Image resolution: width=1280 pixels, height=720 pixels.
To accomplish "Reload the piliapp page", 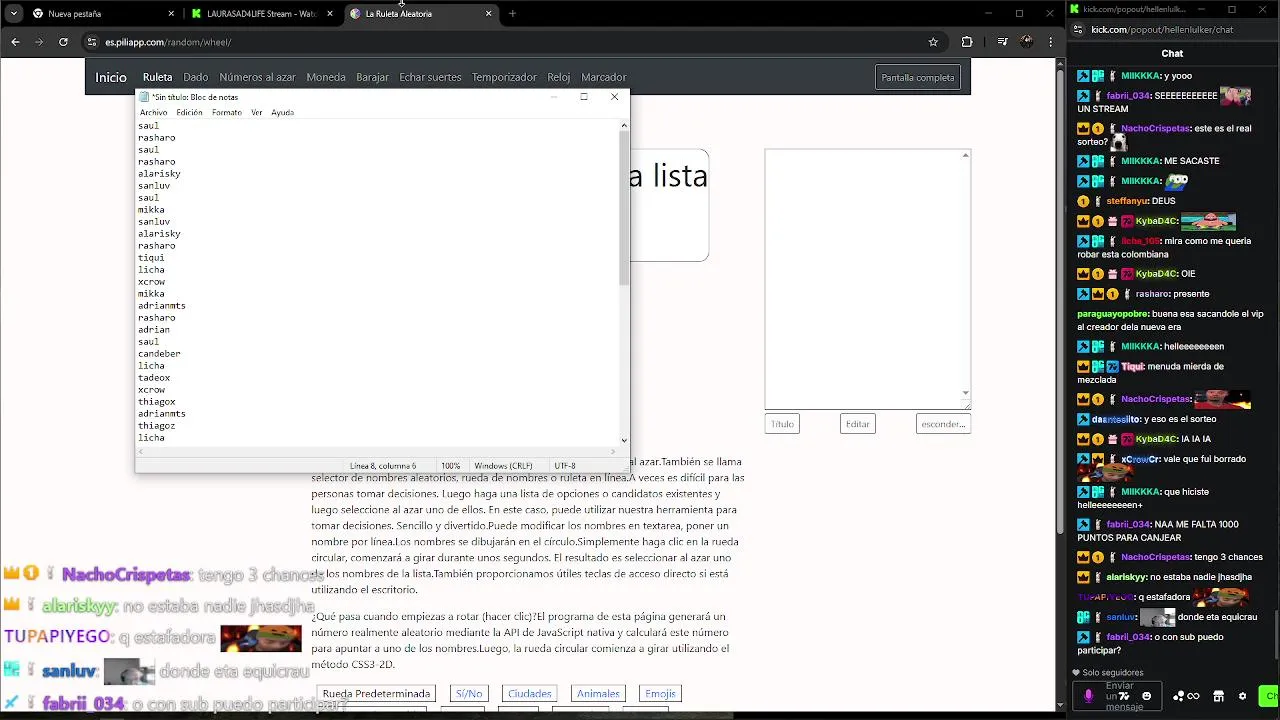I will (63, 42).
